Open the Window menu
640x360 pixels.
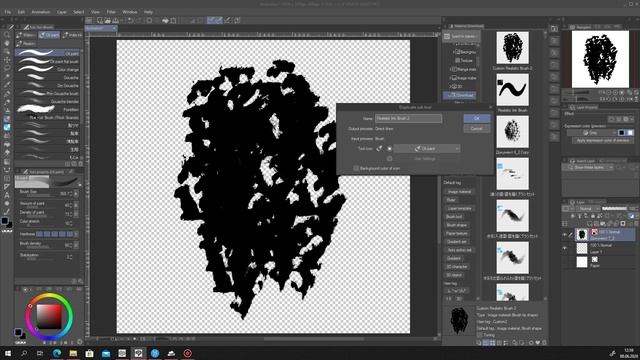[130, 12]
